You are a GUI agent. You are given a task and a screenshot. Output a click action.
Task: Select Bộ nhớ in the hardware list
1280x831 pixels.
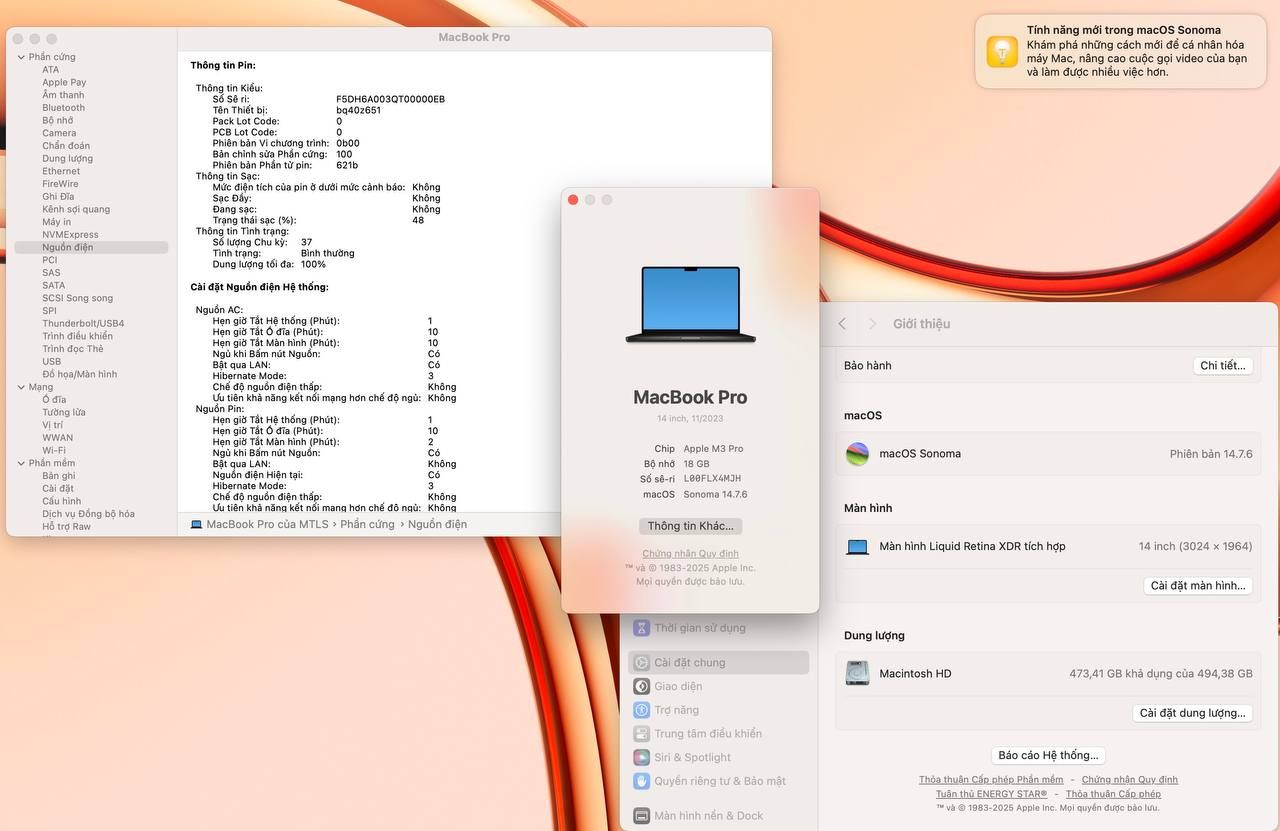(x=57, y=120)
